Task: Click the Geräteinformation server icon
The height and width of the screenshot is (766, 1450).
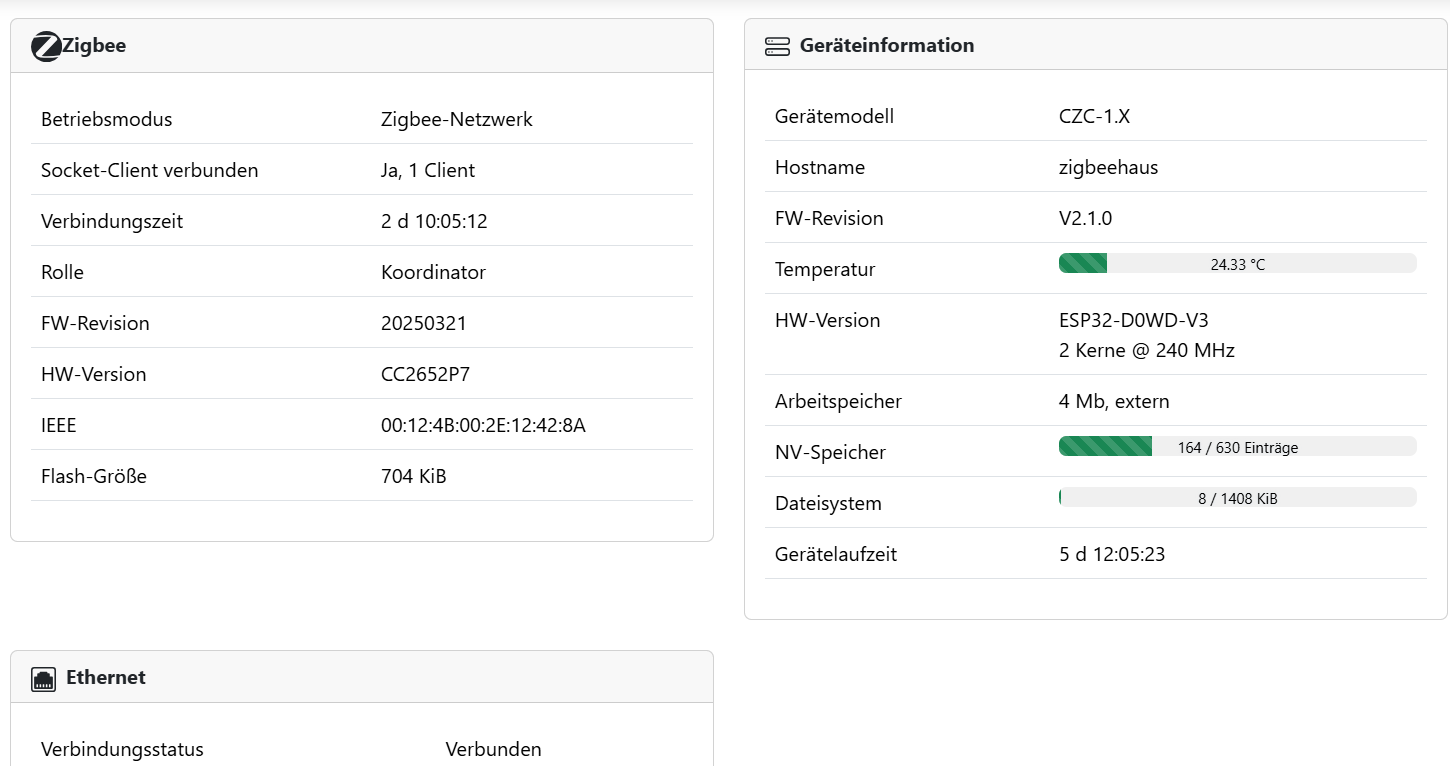Action: 777,46
